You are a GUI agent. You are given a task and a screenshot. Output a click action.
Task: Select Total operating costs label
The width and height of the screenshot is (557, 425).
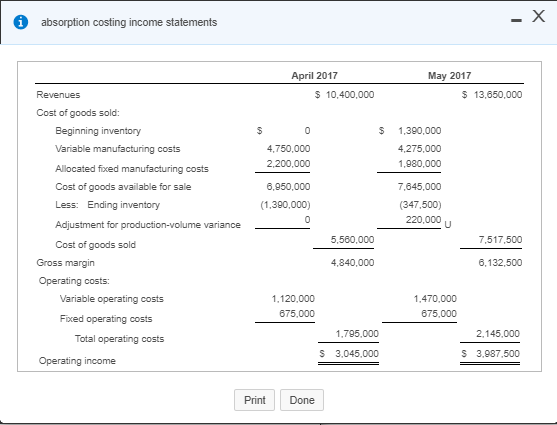coord(119,339)
